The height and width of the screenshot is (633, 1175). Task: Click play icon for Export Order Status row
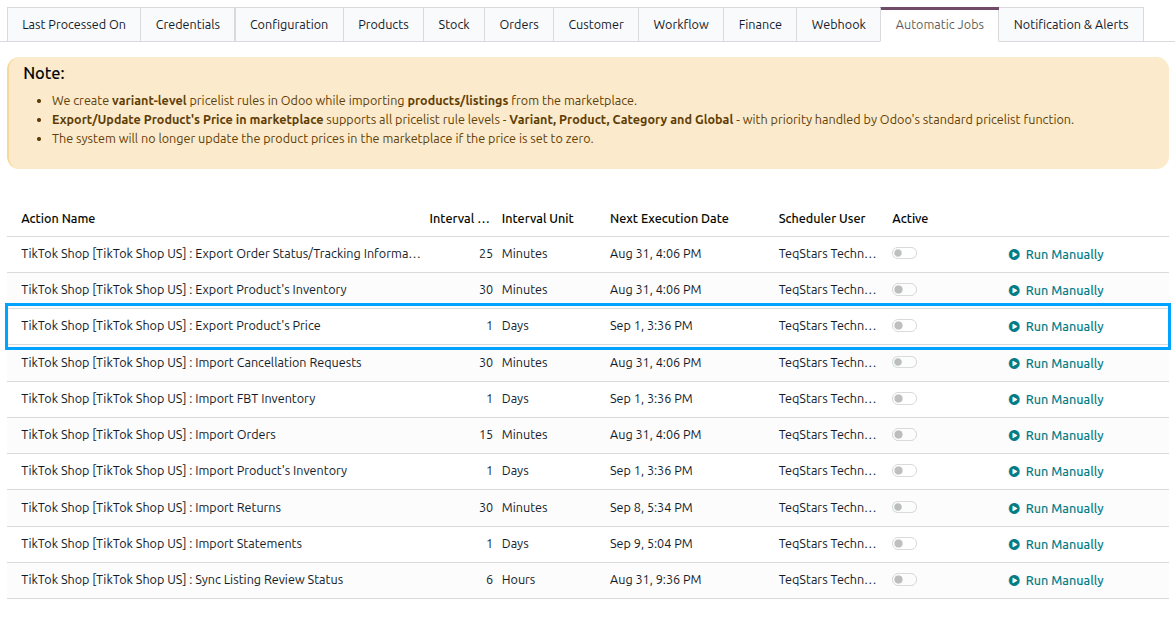click(1014, 255)
